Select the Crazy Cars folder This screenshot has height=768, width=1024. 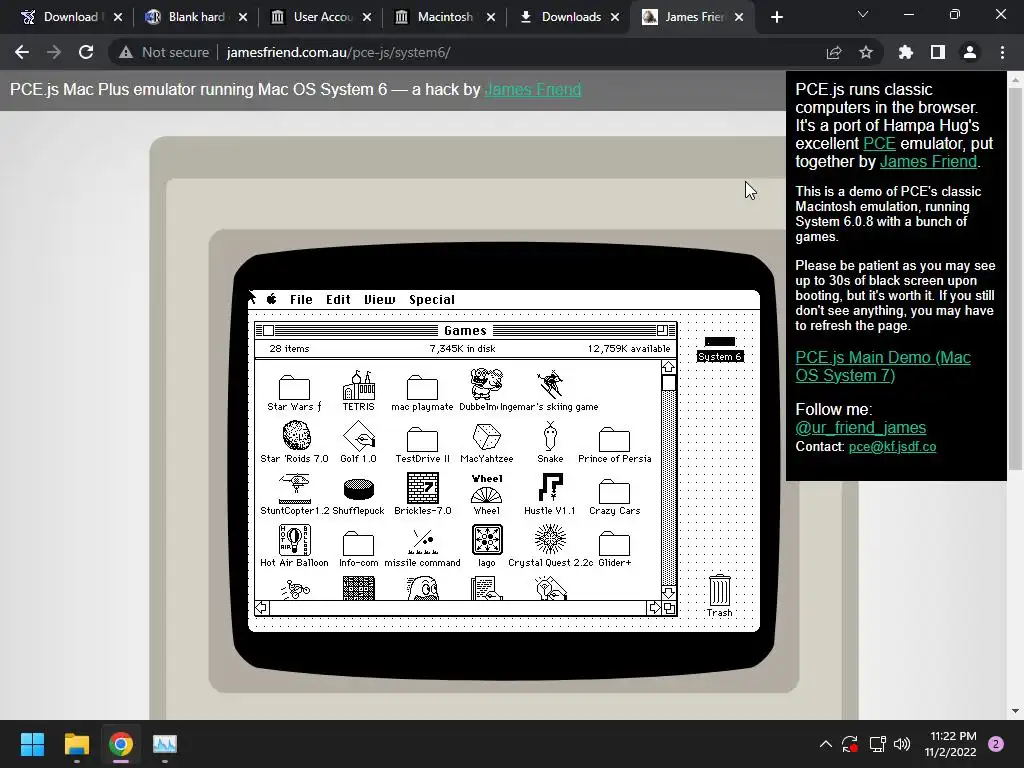614,492
